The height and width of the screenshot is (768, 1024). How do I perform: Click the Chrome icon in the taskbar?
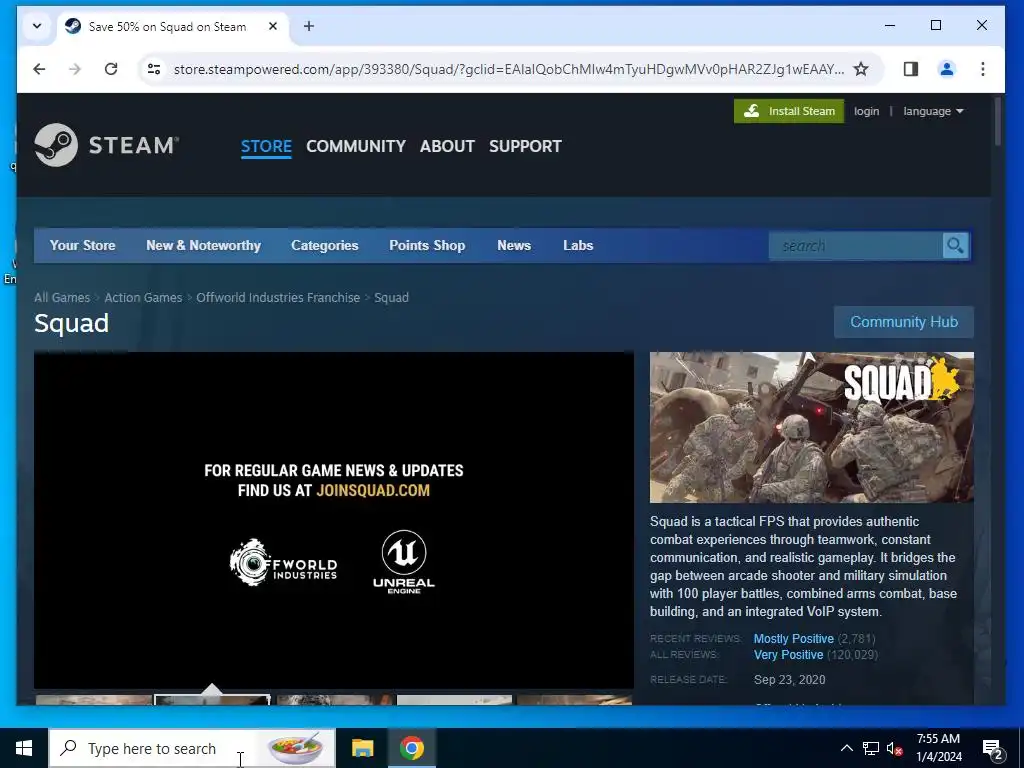tap(411, 748)
